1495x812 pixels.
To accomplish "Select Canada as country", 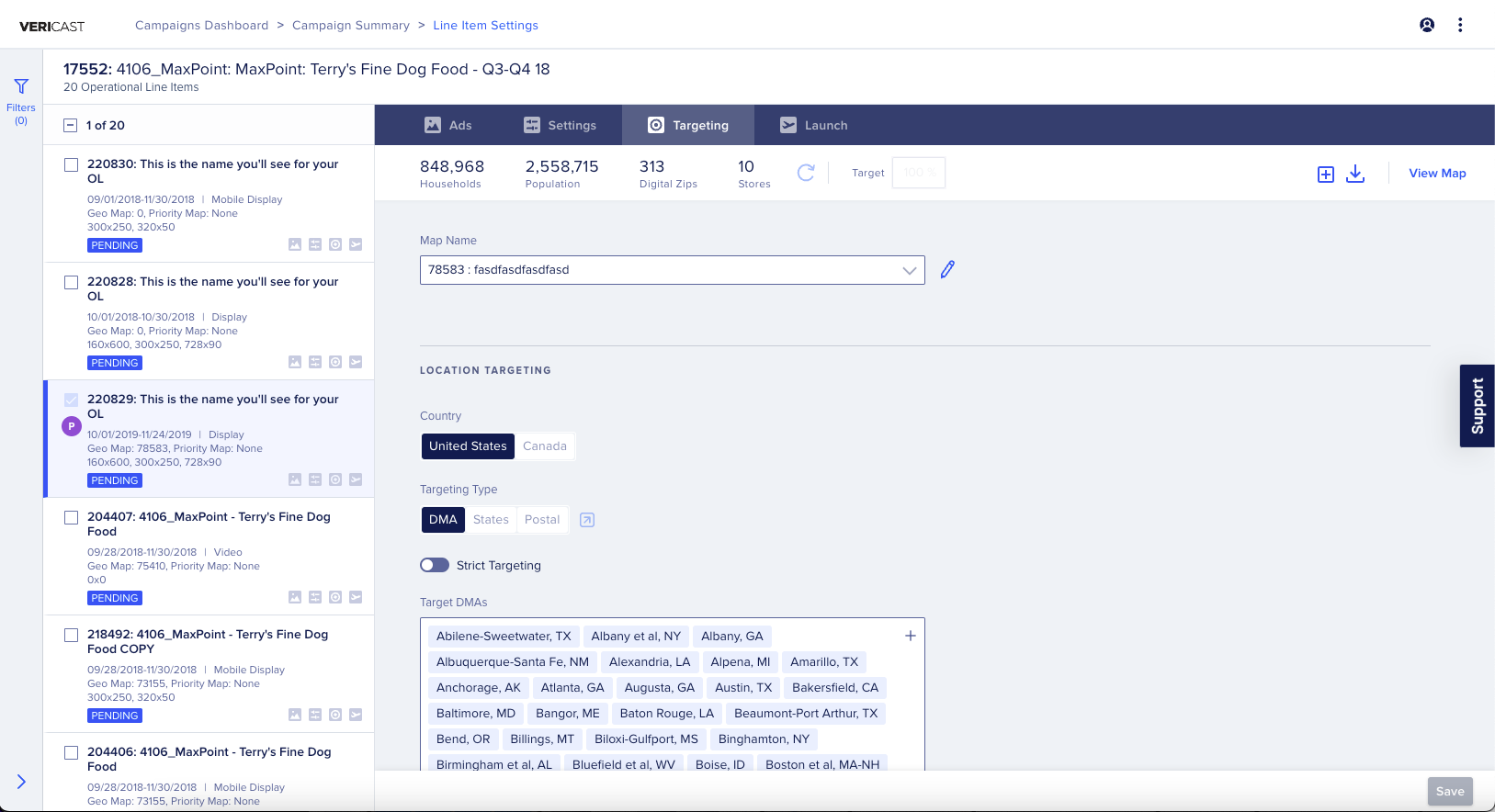I will (545, 446).
